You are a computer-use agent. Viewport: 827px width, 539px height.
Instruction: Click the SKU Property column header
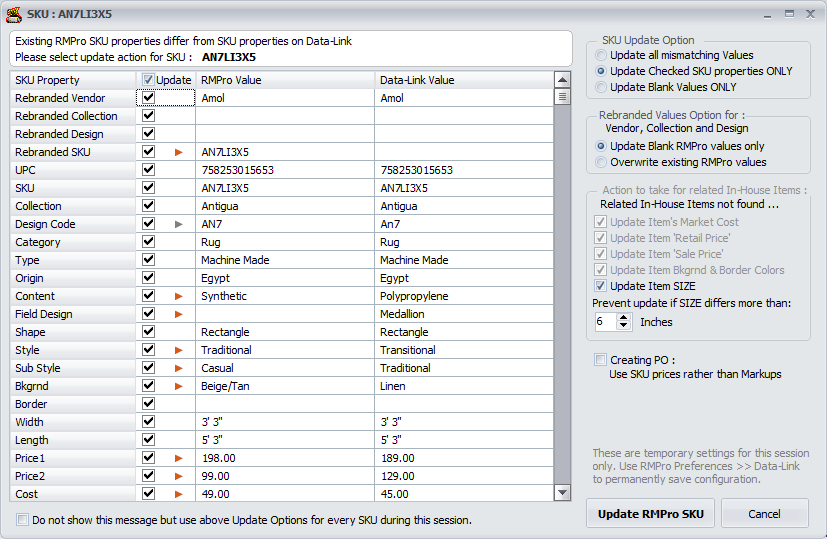point(73,80)
